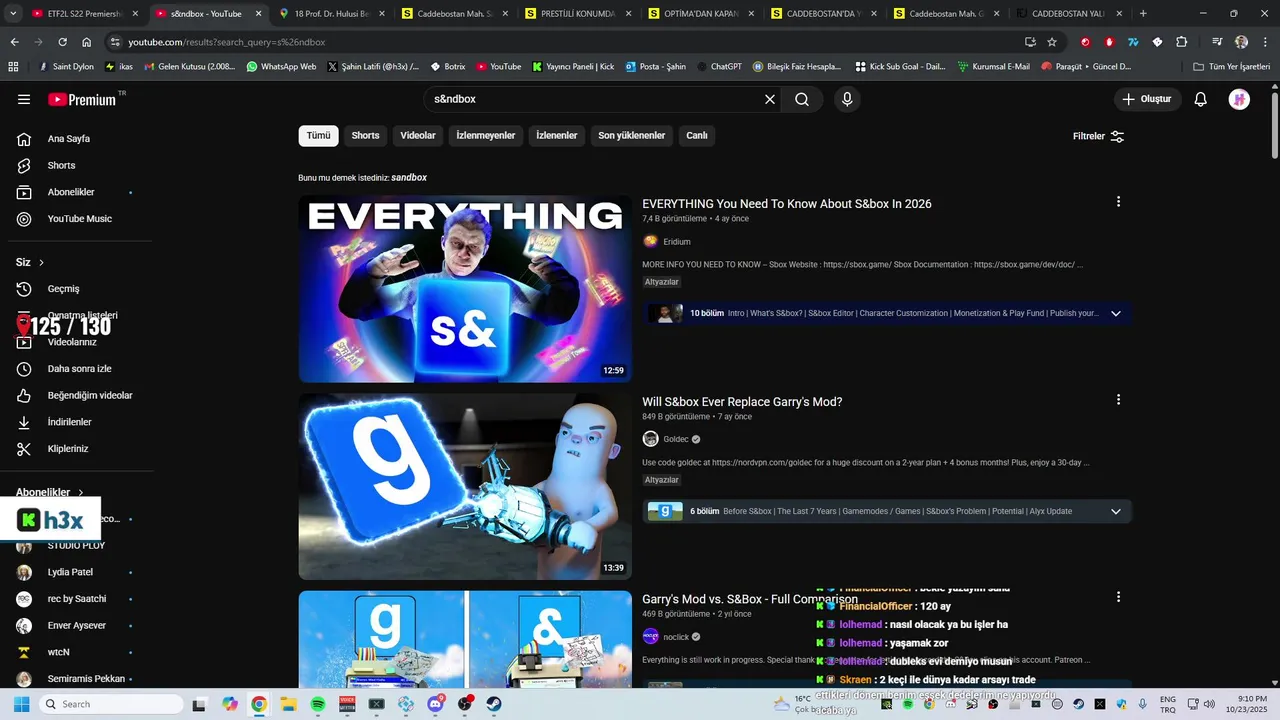The height and width of the screenshot is (720, 1280).
Task: Clear the search box with X
Action: tap(770, 99)
